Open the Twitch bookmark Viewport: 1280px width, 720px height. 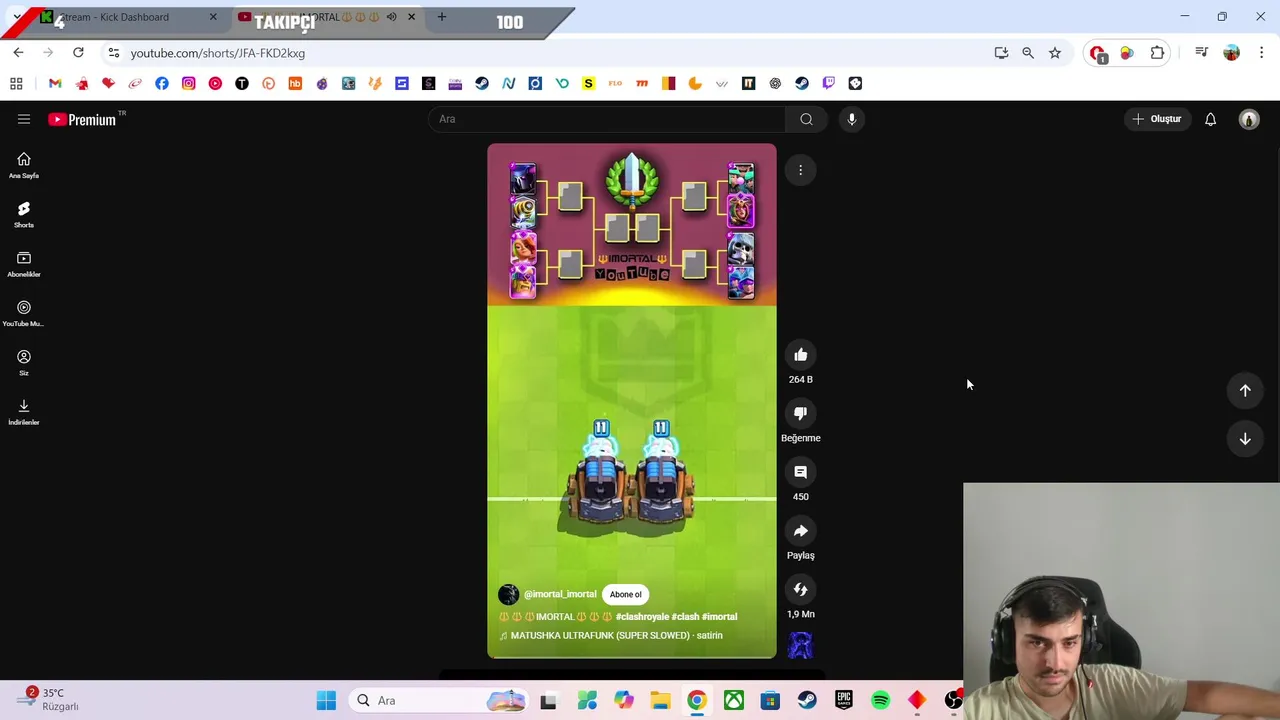[x=828, y=84]
